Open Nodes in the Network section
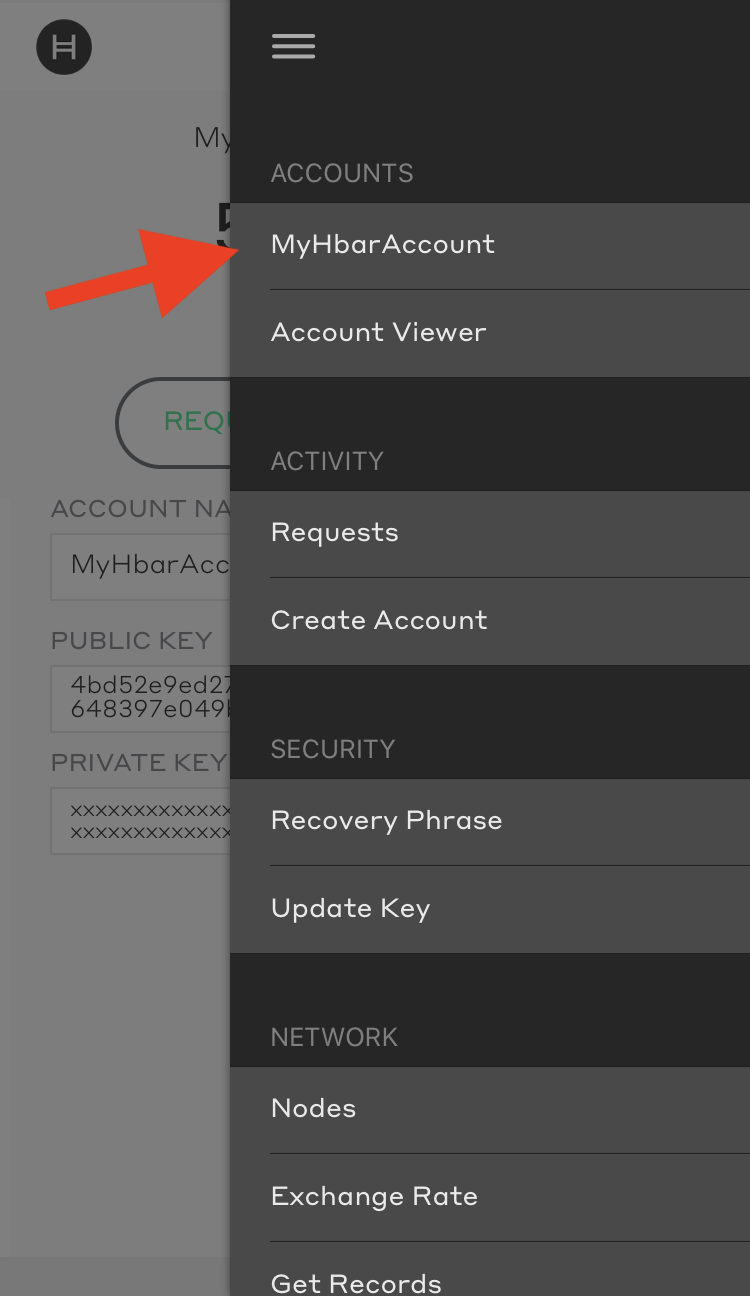The image size is (750, 1296). (313, 1109)
